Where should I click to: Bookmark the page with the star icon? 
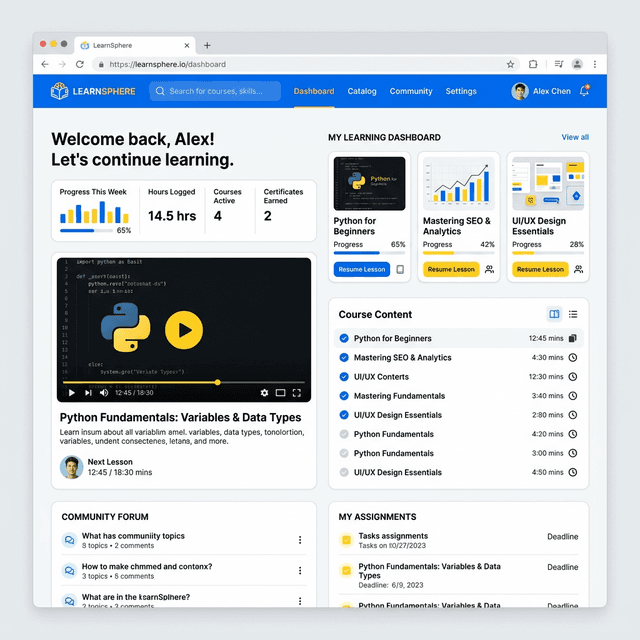pos(510,64)
